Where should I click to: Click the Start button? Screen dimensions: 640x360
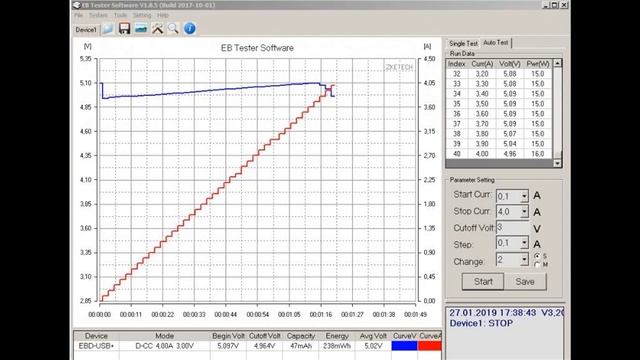[483, 282]
